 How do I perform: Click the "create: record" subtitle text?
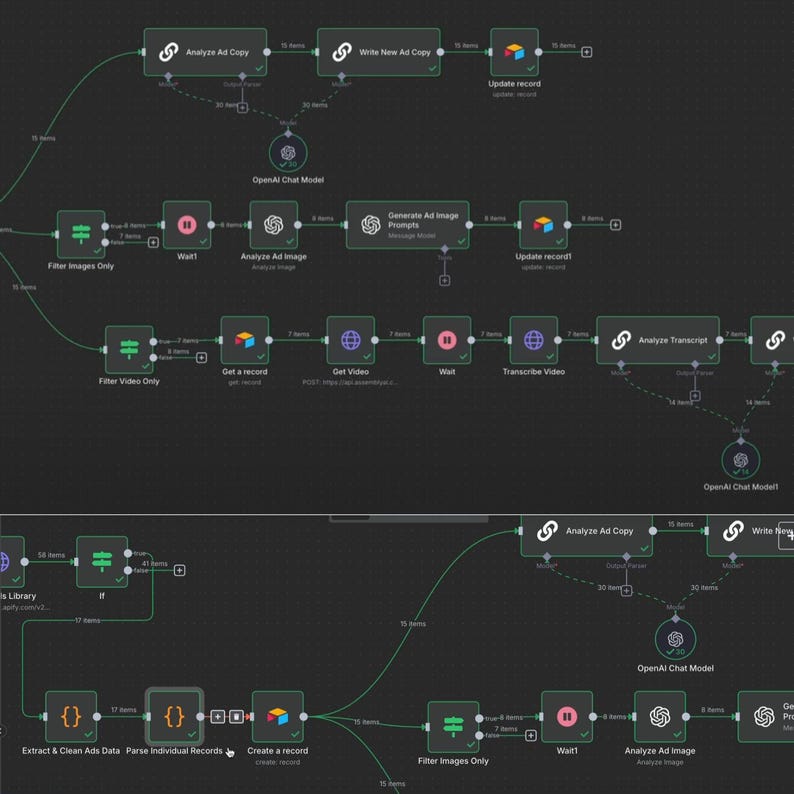pos(277,762)
